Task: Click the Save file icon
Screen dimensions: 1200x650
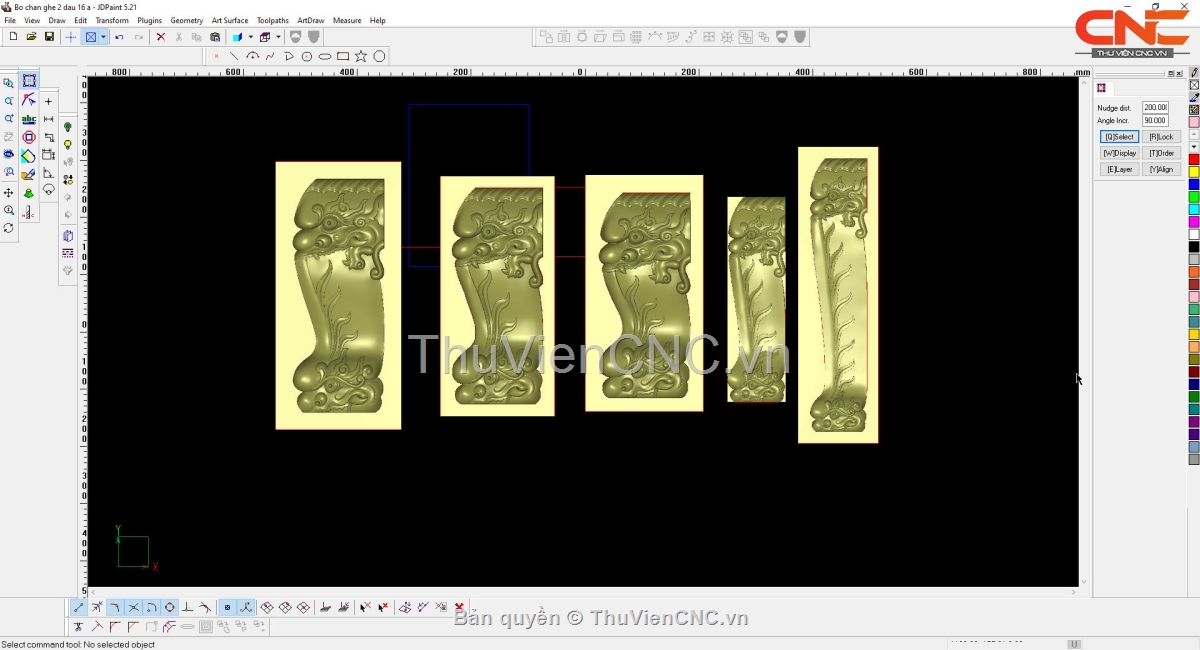Action: click(x=49, y=37)
